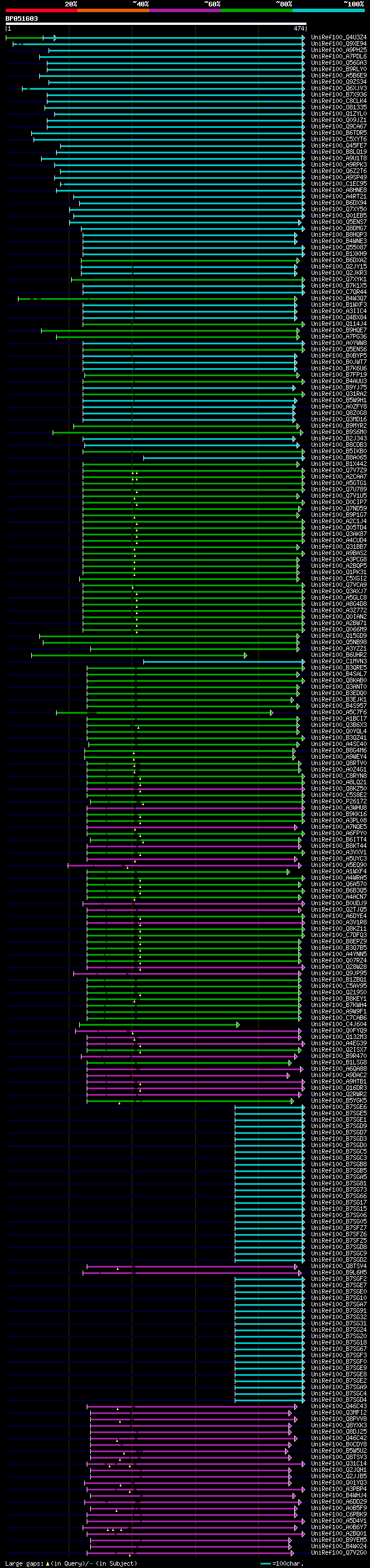Click the UniRef100_B3QRE5 label
This screenshot has height=1568, width=370.
tap(338, 668)
